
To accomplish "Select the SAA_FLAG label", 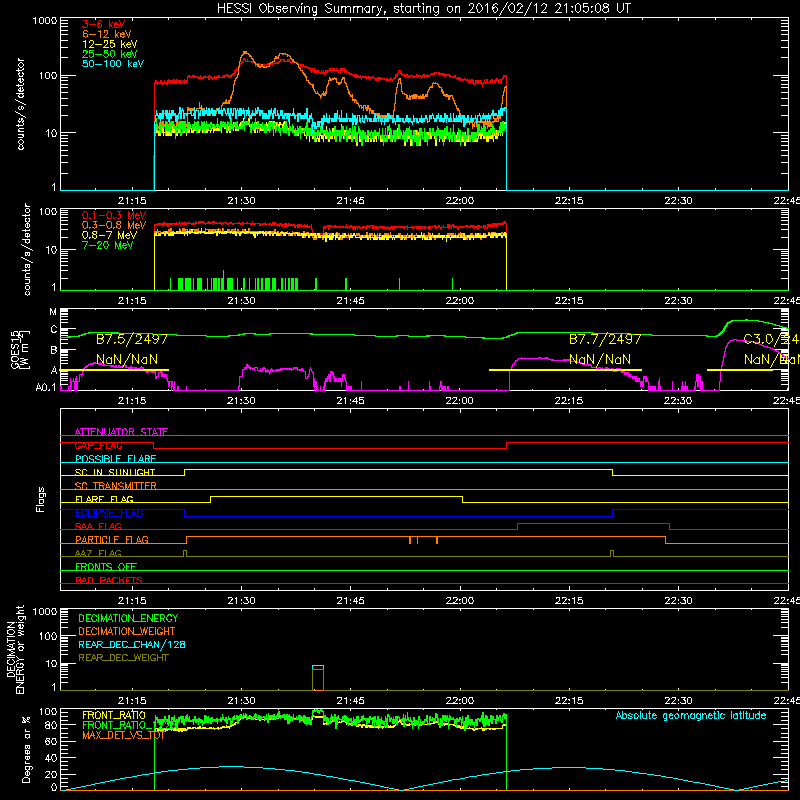I will [x=98, y=527].
